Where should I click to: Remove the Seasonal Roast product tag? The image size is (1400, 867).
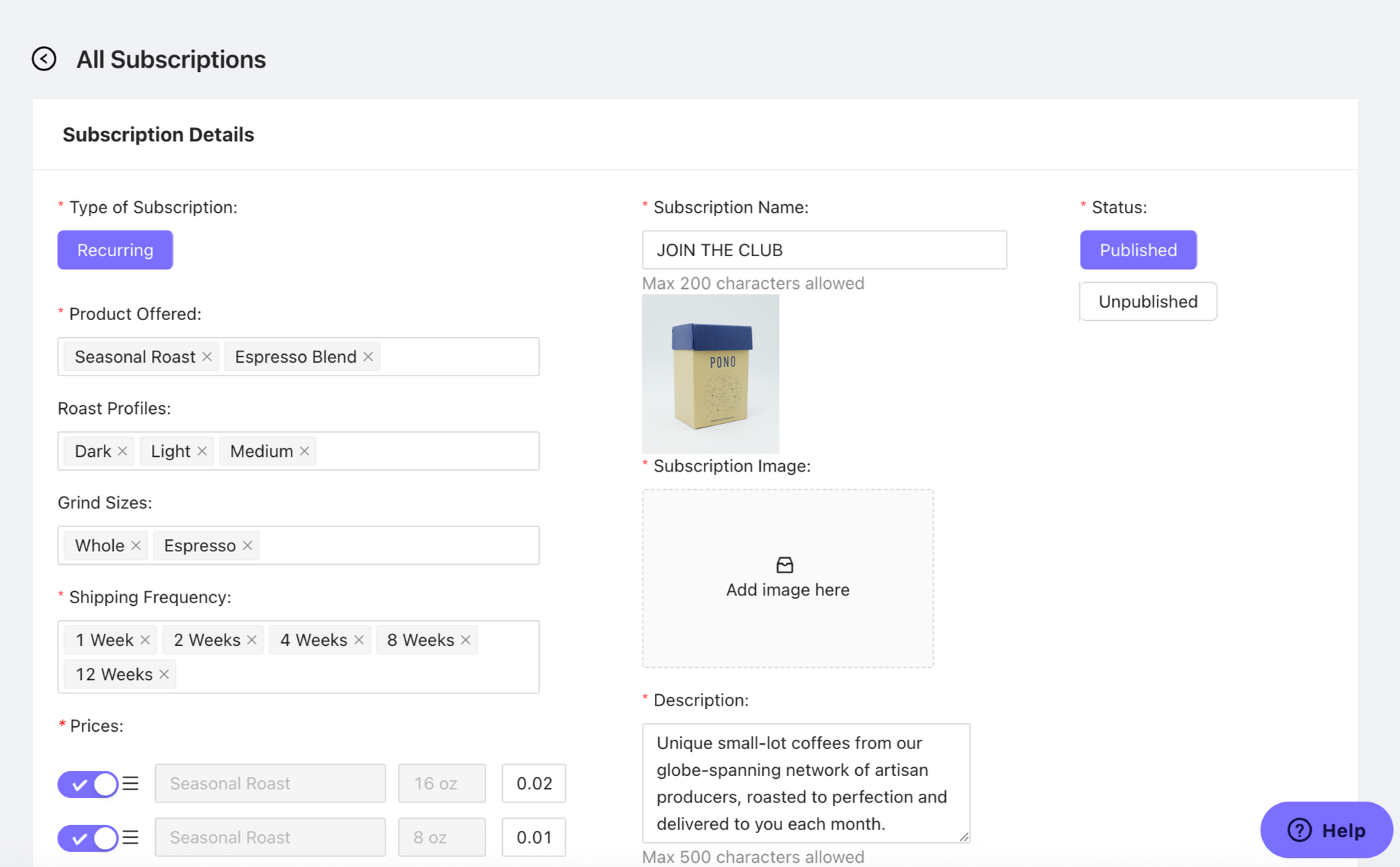pos(207,357)
